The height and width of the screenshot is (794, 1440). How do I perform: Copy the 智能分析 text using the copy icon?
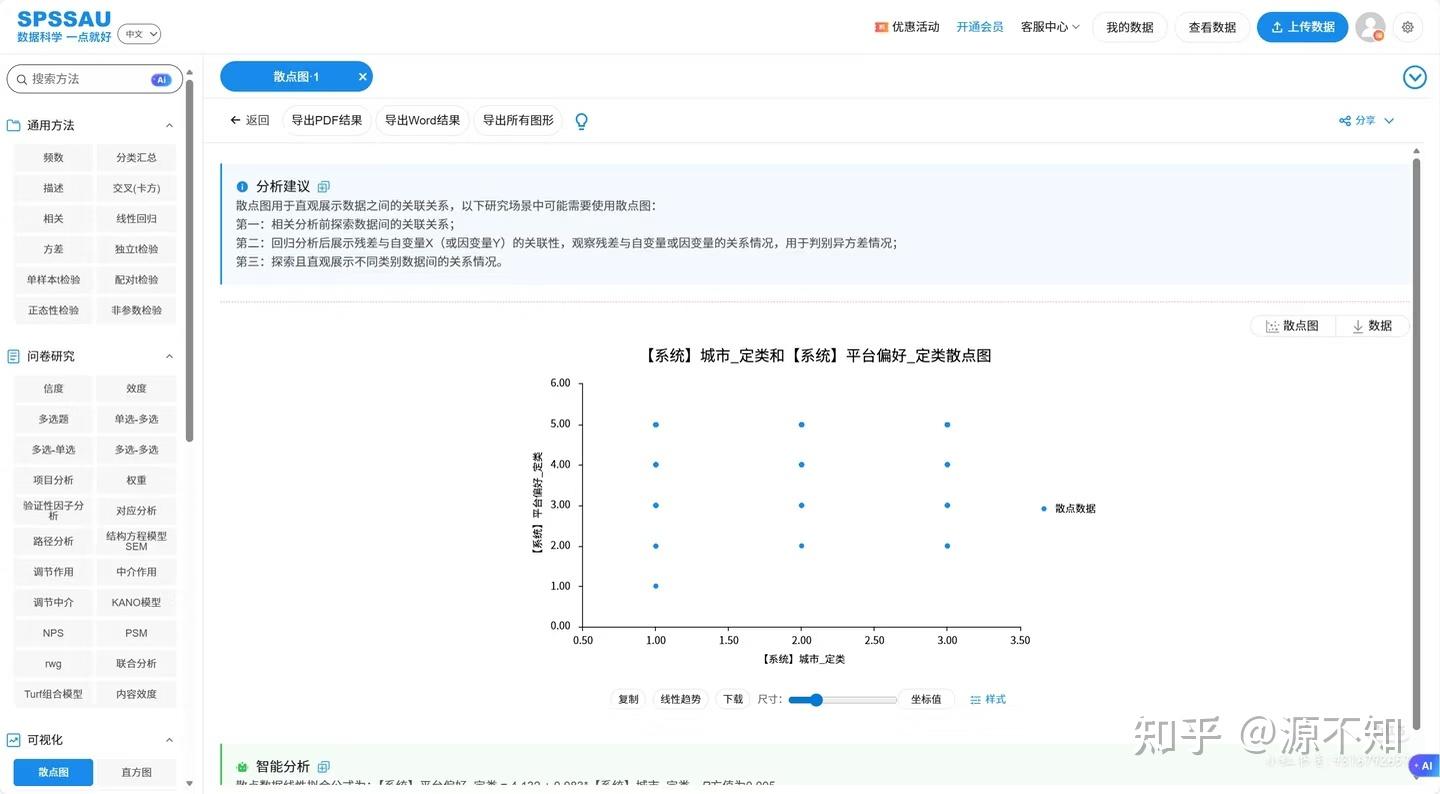(x=323, y=767)
